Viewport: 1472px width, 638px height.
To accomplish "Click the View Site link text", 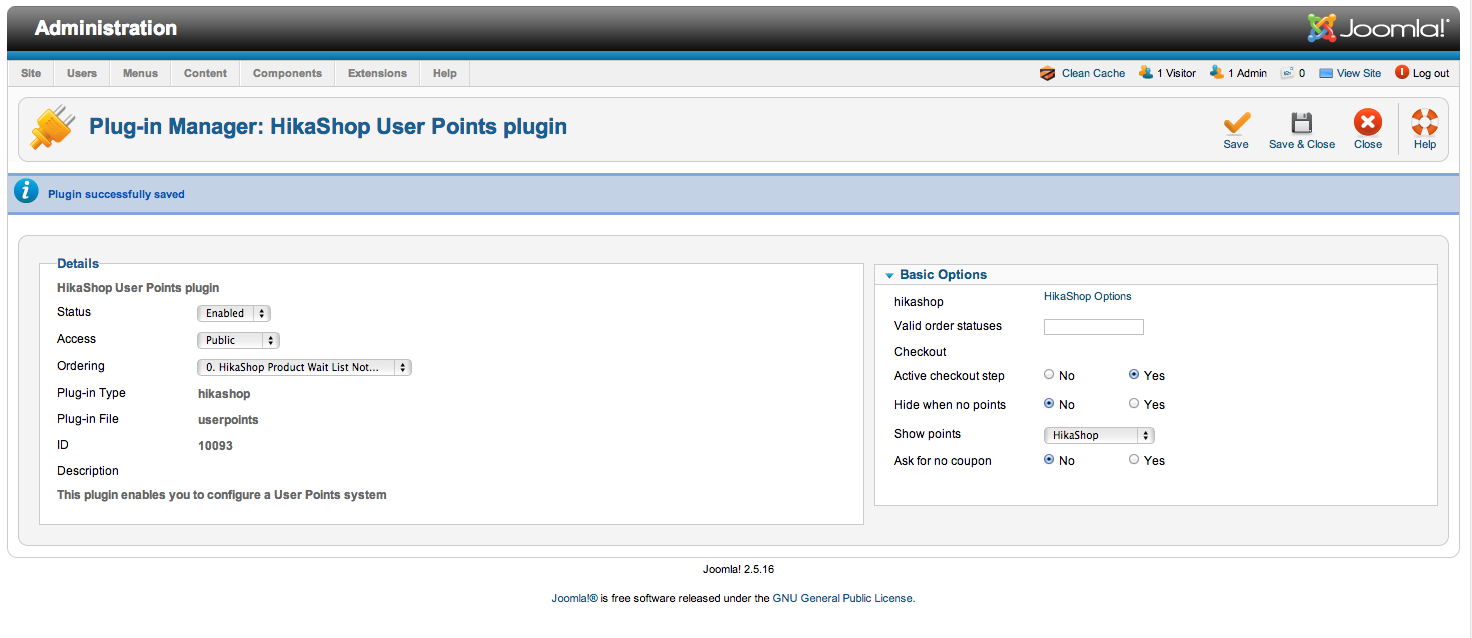I will [1359, 73].
